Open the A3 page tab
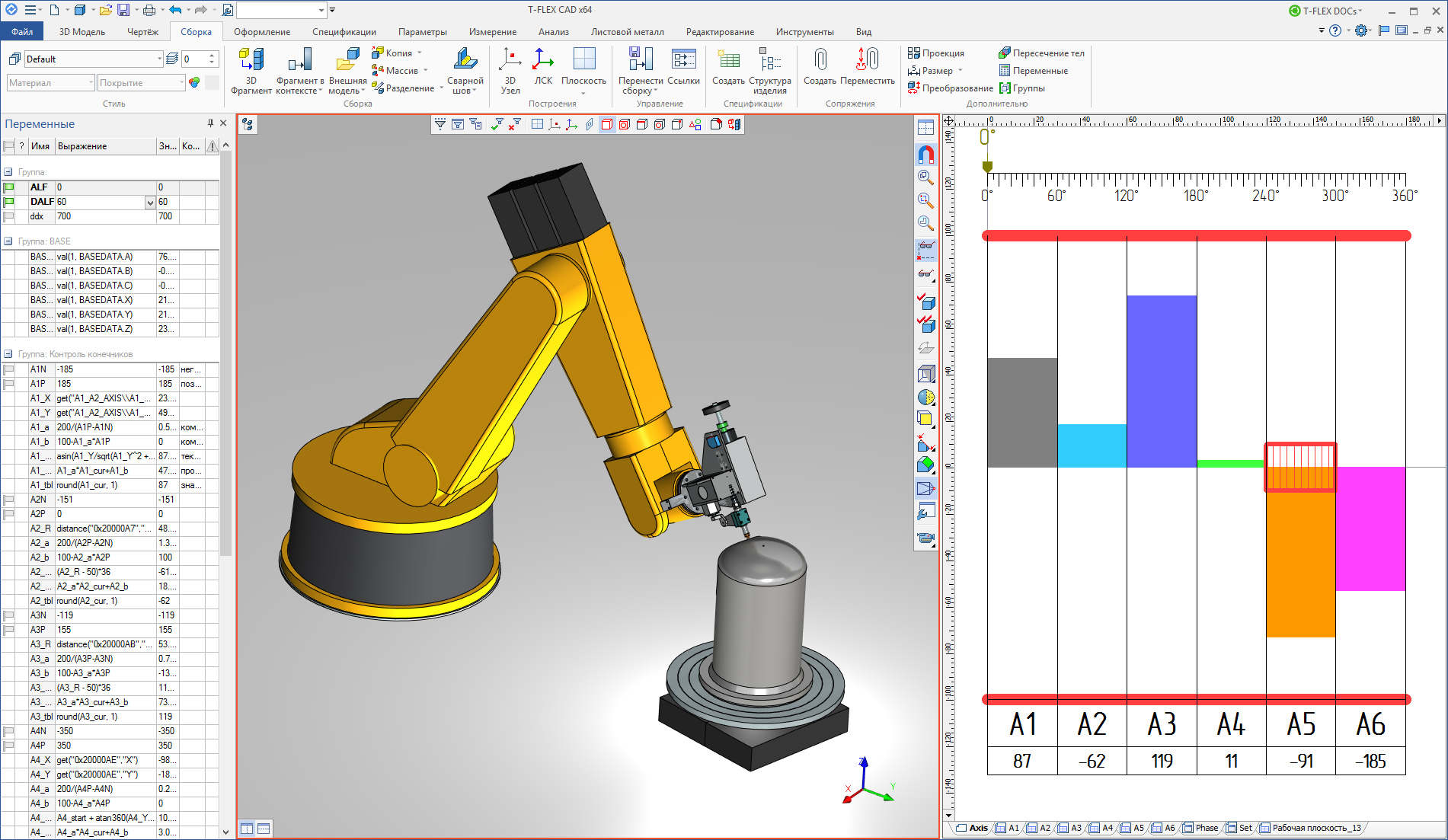The image size is (1448, 840). tap(1070, 828)
